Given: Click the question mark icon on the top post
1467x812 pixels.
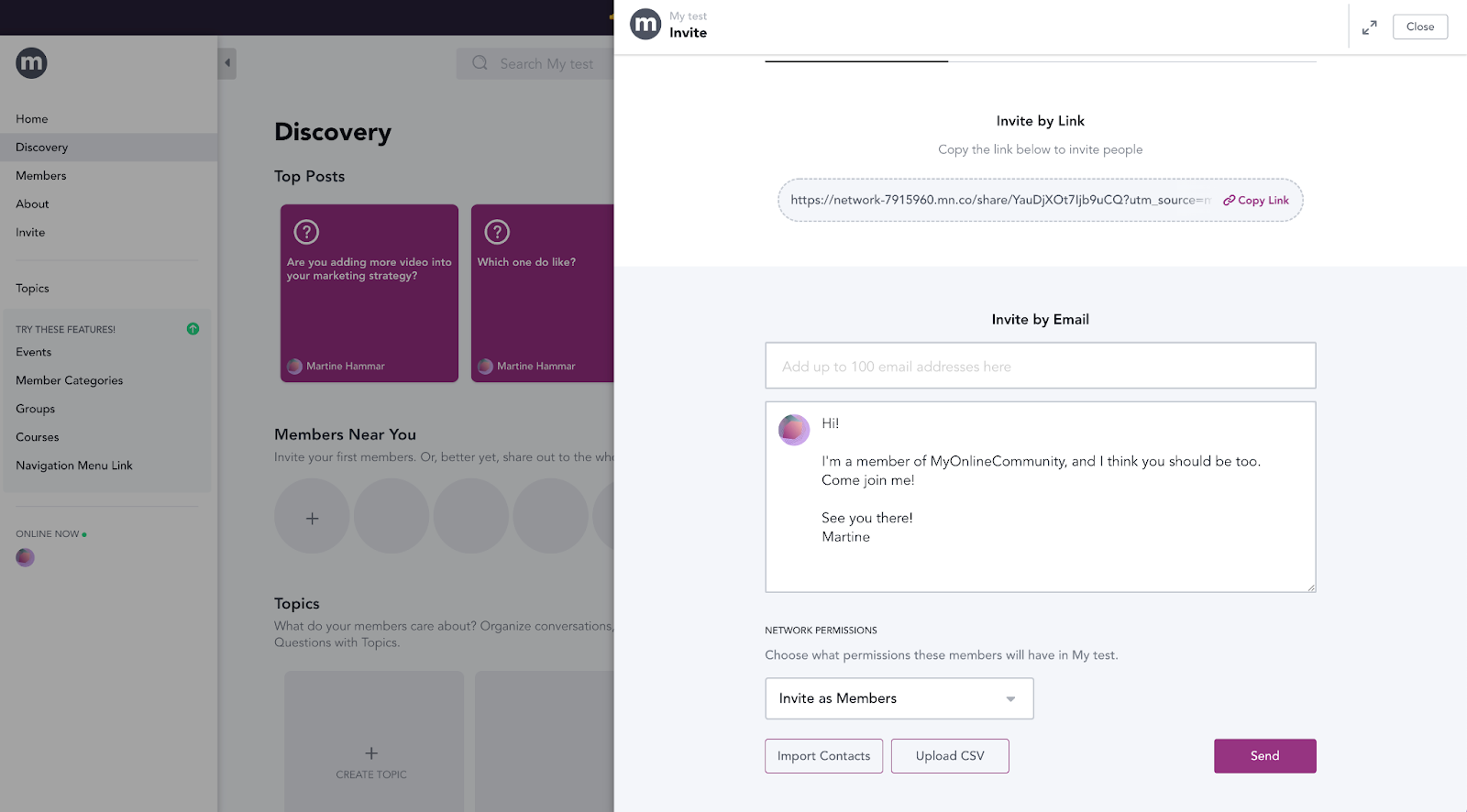Looking at the screenshot, I should (x=306, y=232).
